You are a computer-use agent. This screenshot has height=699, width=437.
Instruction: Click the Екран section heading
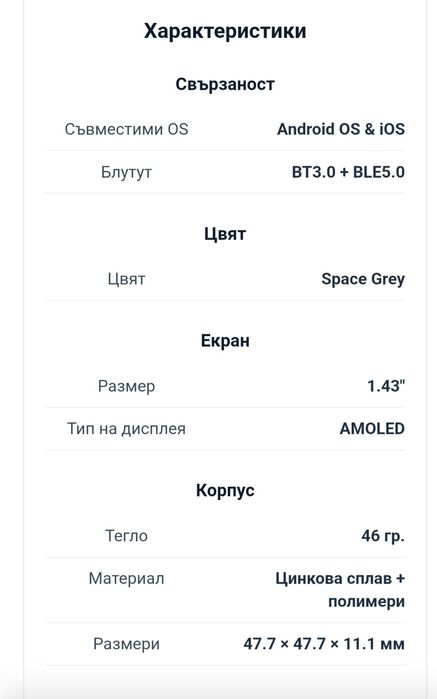click(225, 341)
